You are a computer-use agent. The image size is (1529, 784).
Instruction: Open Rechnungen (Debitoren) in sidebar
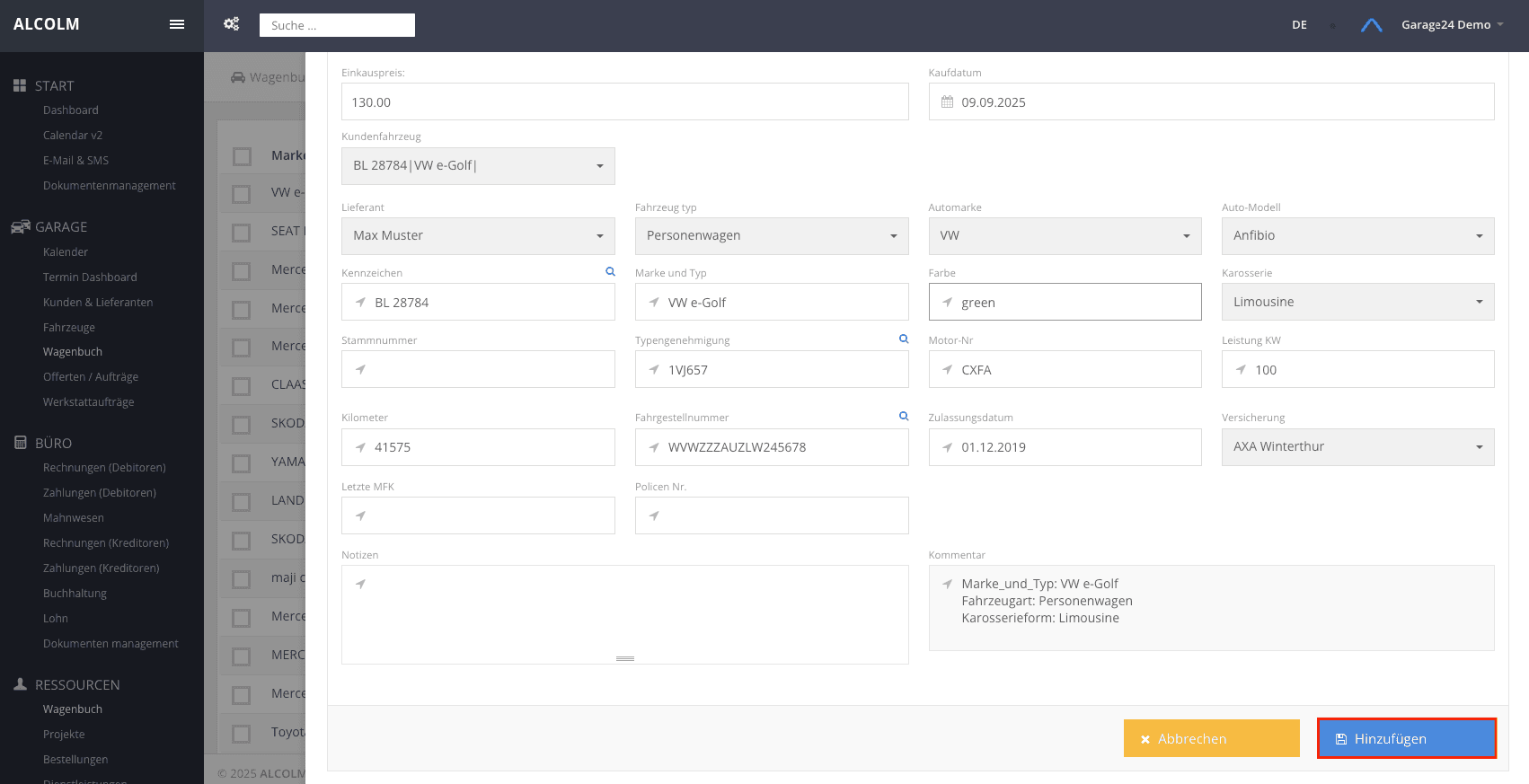coord(104,468)
